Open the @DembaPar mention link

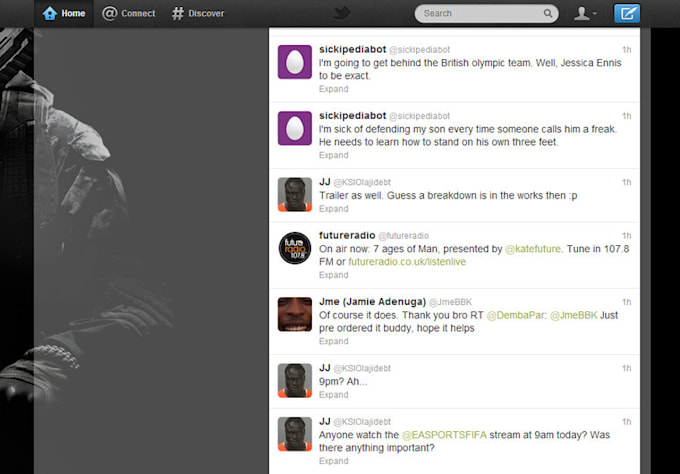click(x=516, y=315)
